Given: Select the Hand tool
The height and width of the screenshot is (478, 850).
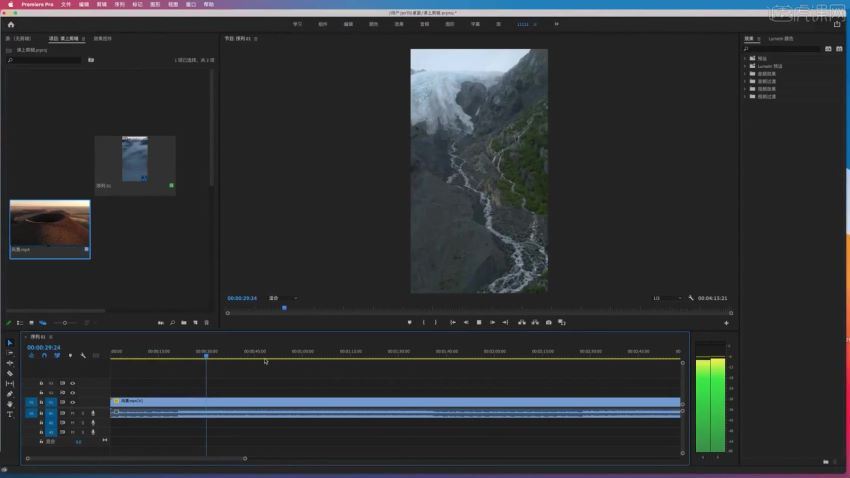Looking at the screenshot, I should pos(10,404).
